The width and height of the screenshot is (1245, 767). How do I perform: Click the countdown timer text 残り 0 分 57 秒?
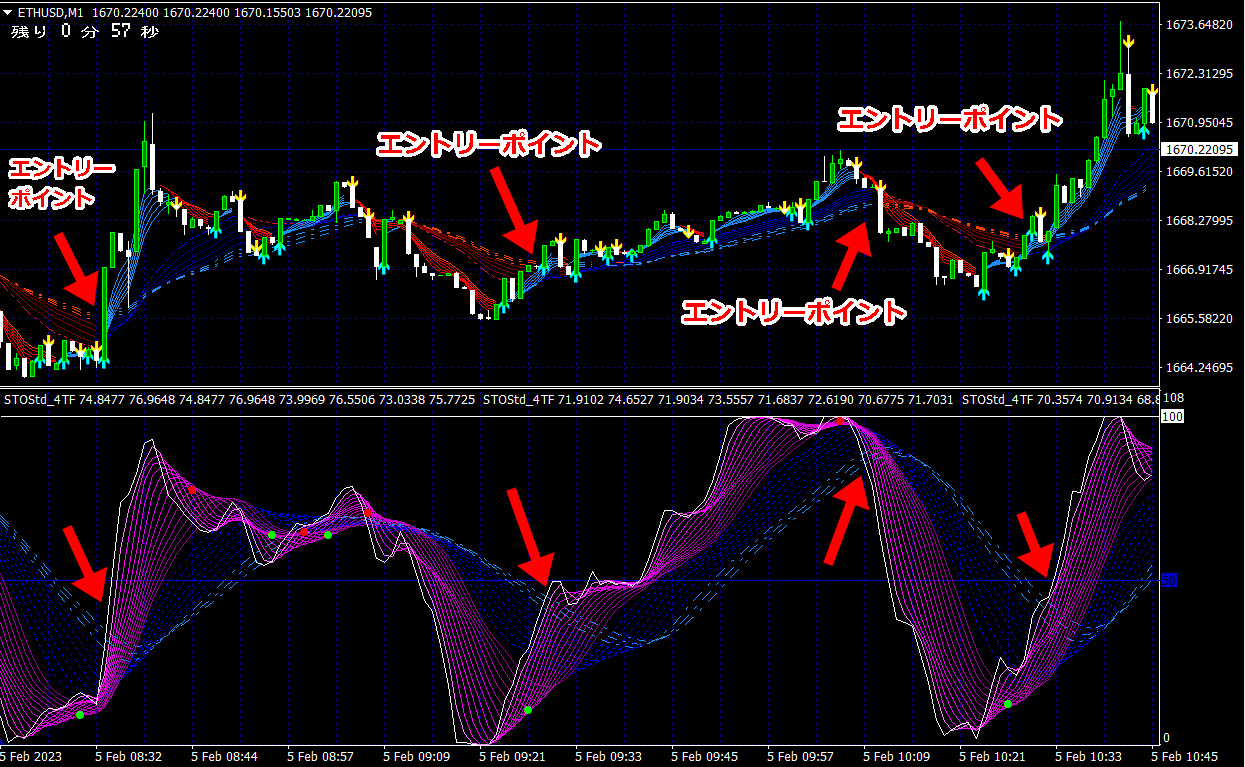[84, 32]
